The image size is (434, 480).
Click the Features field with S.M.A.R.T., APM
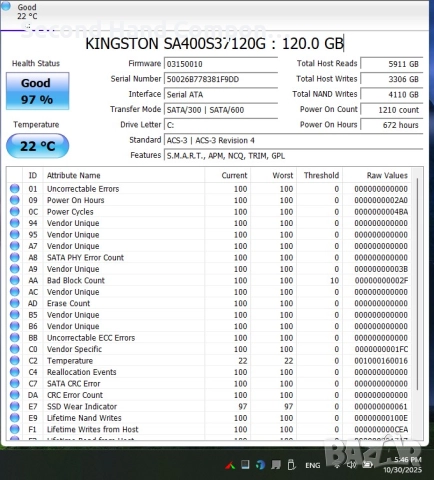(294, 156)
